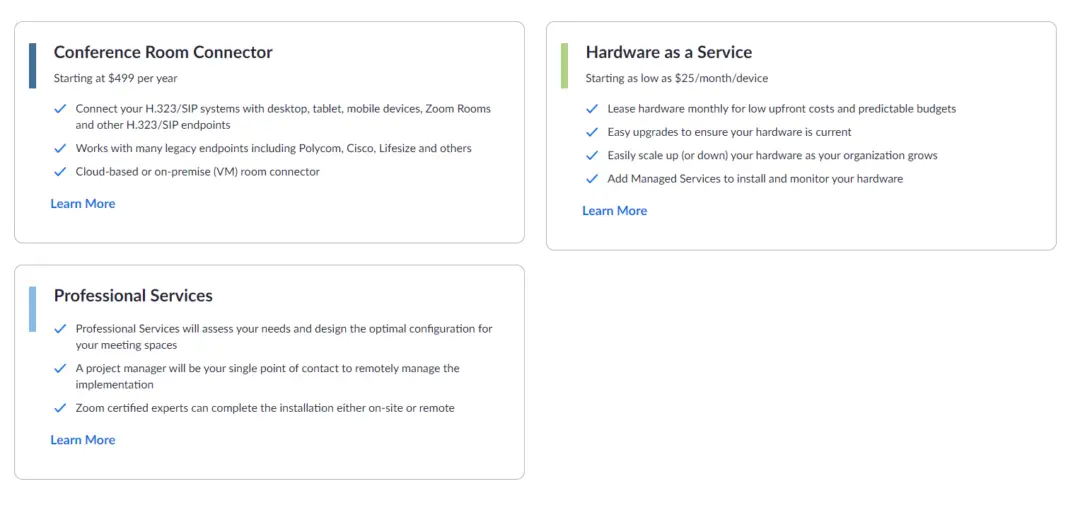Select 'Starting as low as $25/month/device' text

coord(676,78)
